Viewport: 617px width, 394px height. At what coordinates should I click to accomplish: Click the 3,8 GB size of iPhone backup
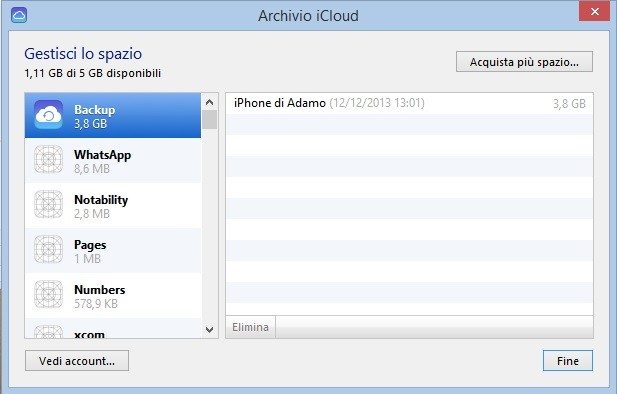[x=569, y=104]
